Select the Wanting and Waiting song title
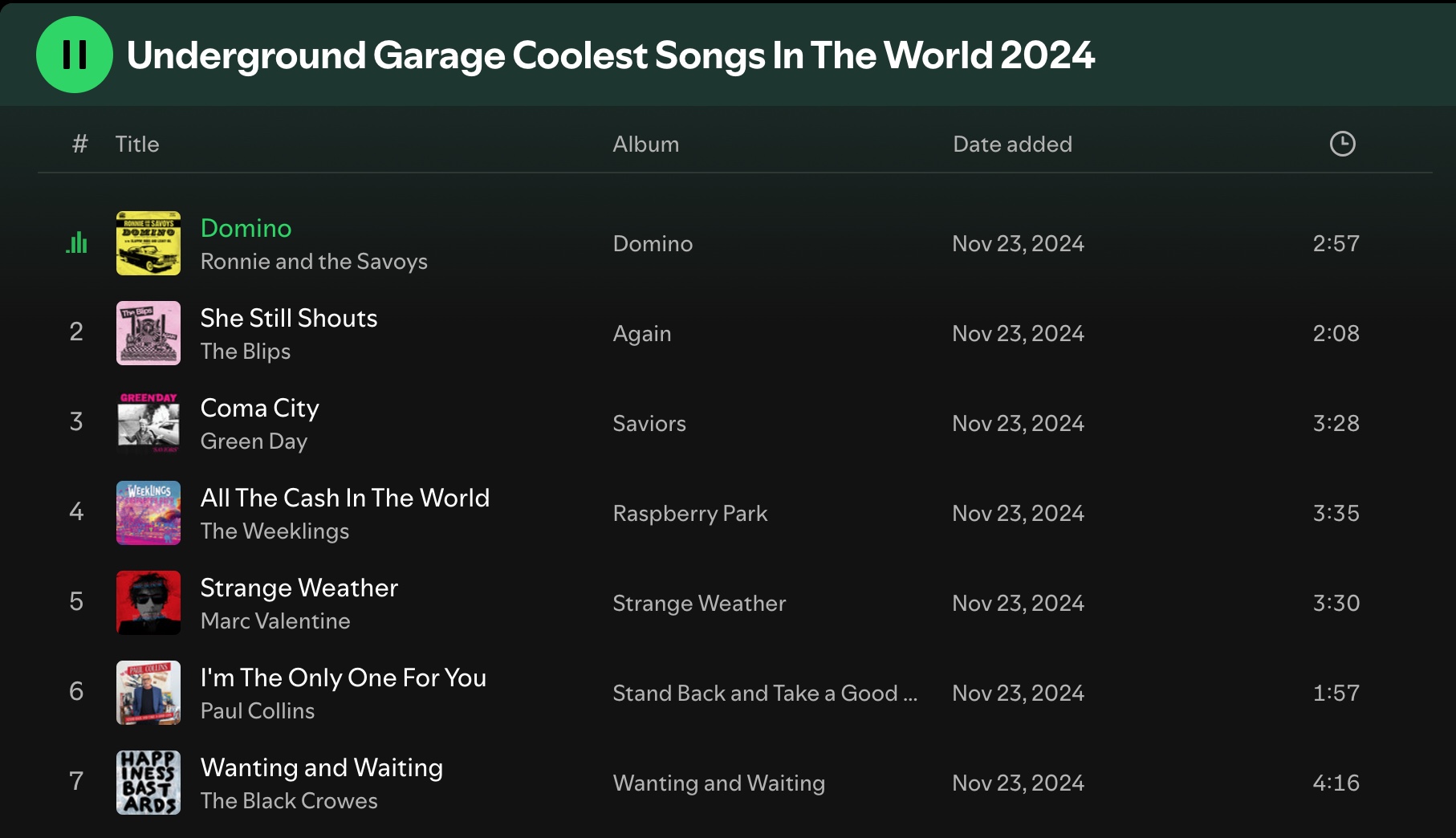This screenshot has height=838, width=1456. (x=322, y=767)
